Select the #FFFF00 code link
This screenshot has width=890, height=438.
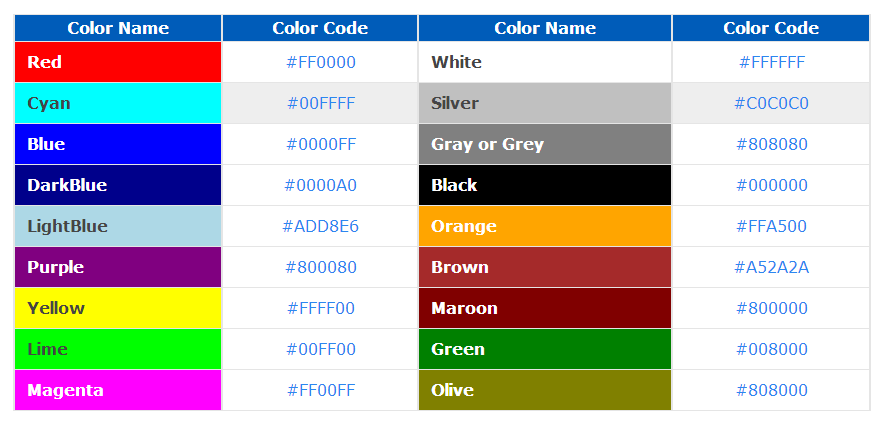321,308
